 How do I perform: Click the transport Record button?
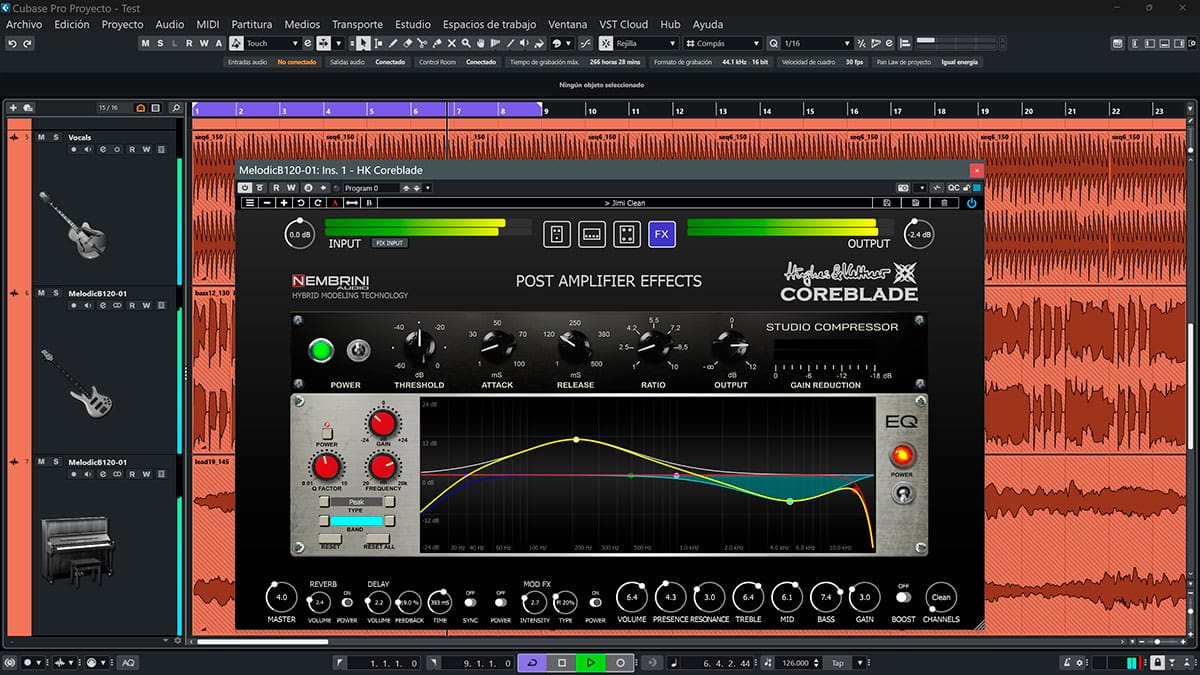(620, 662)
